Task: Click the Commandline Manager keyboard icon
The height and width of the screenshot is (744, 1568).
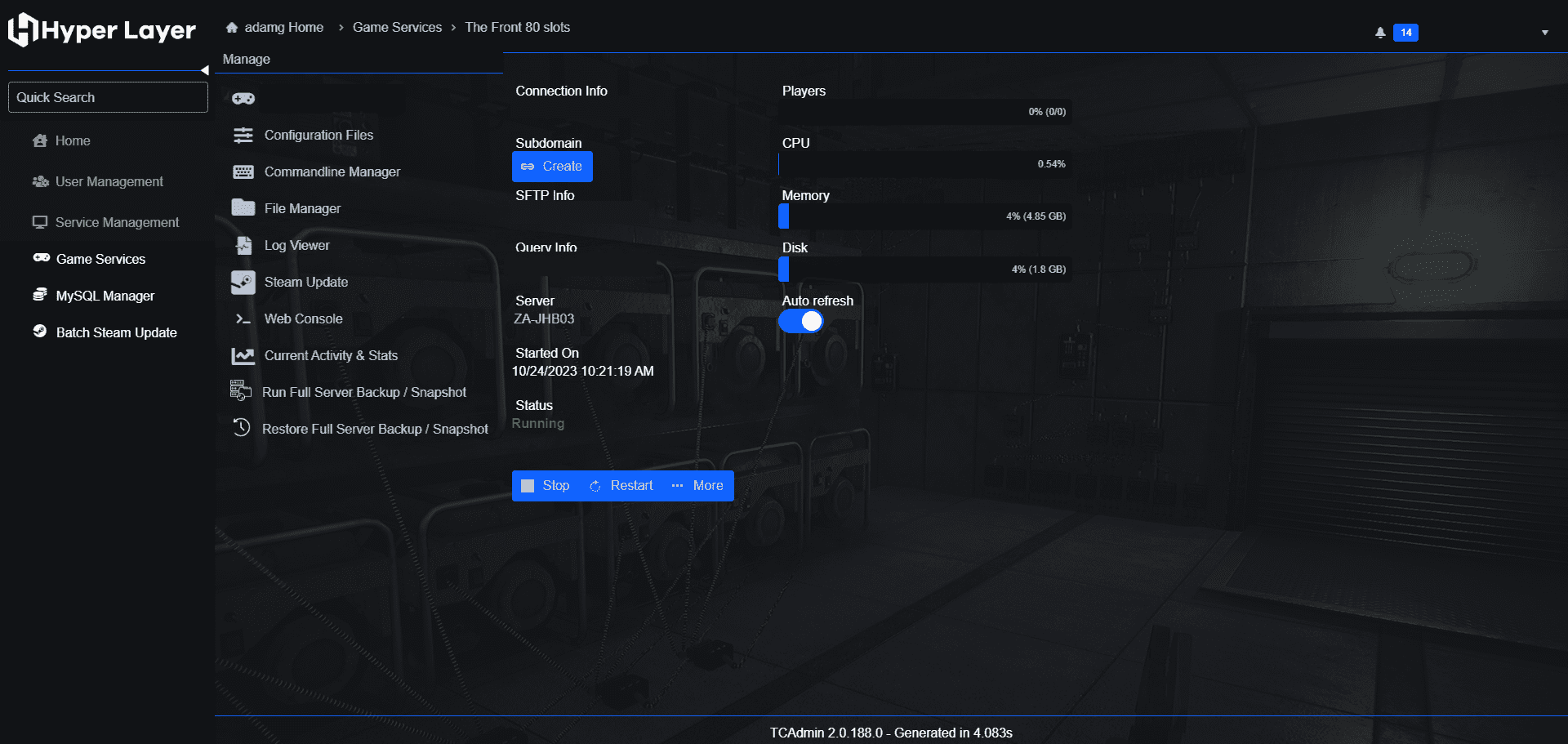Action: pyautogui.click(x=243, y=172)
